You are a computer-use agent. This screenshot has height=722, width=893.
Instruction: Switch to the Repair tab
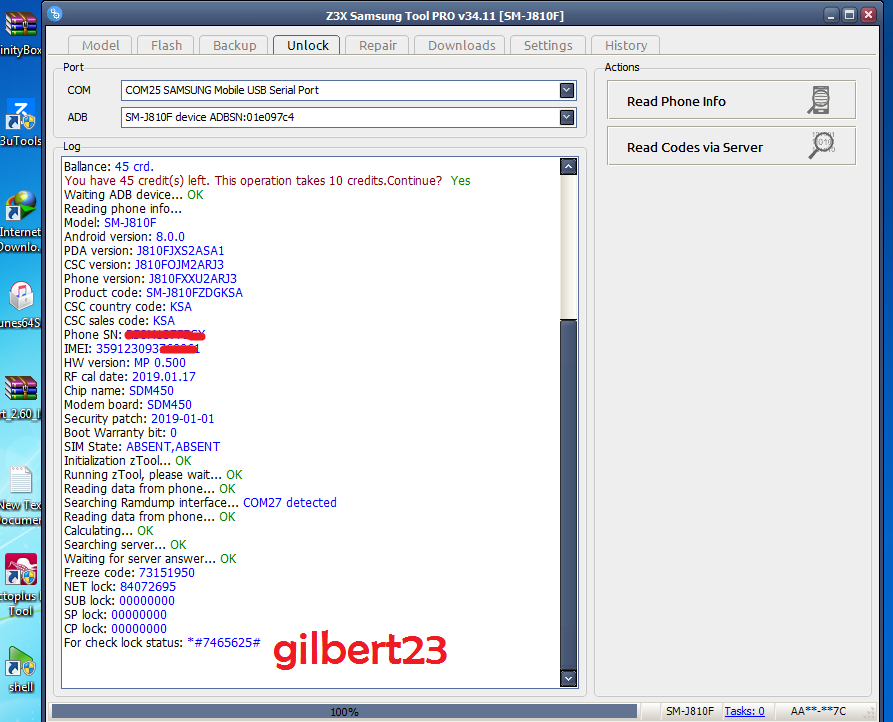pos(377,46)
